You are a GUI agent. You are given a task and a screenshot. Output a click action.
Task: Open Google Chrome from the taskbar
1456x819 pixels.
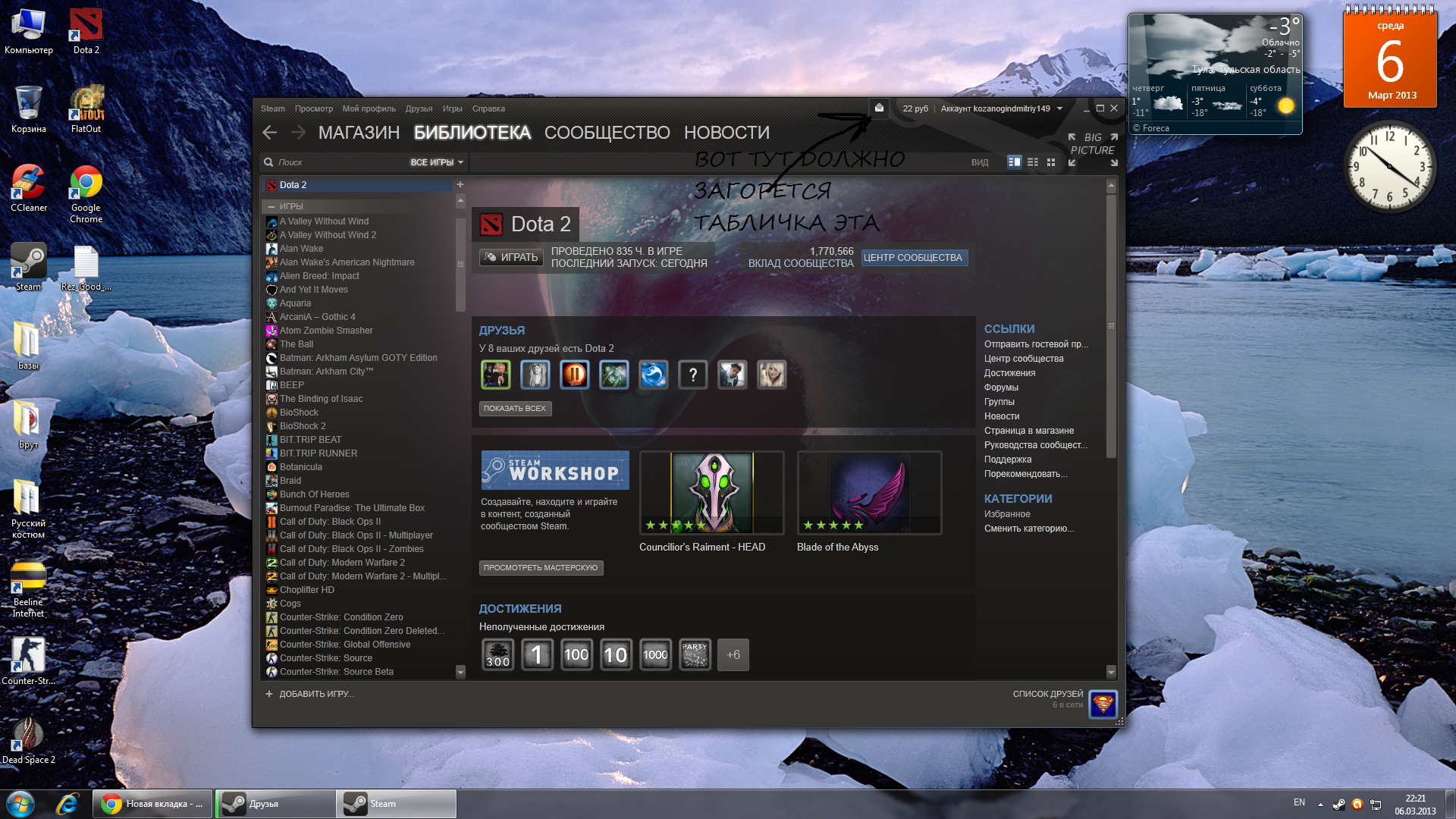tap(153, 804)
